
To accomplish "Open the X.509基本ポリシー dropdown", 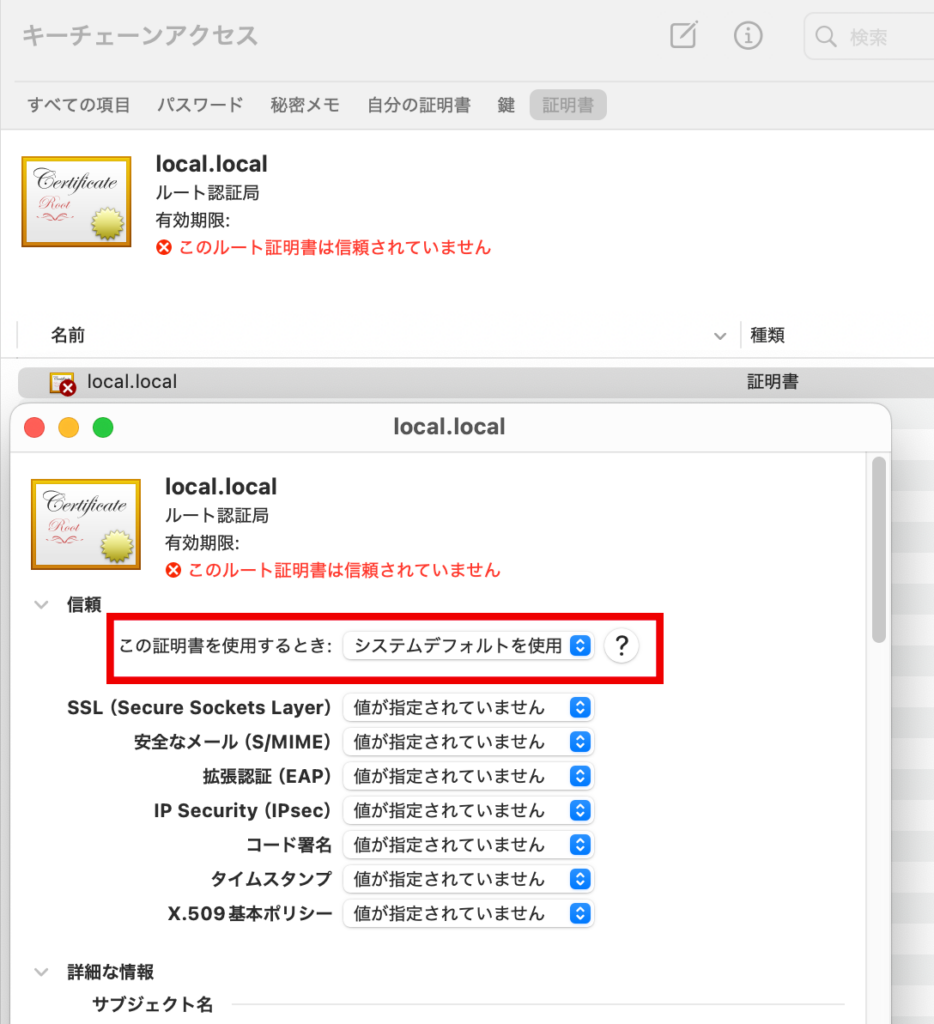I will (x=468, y=913).
